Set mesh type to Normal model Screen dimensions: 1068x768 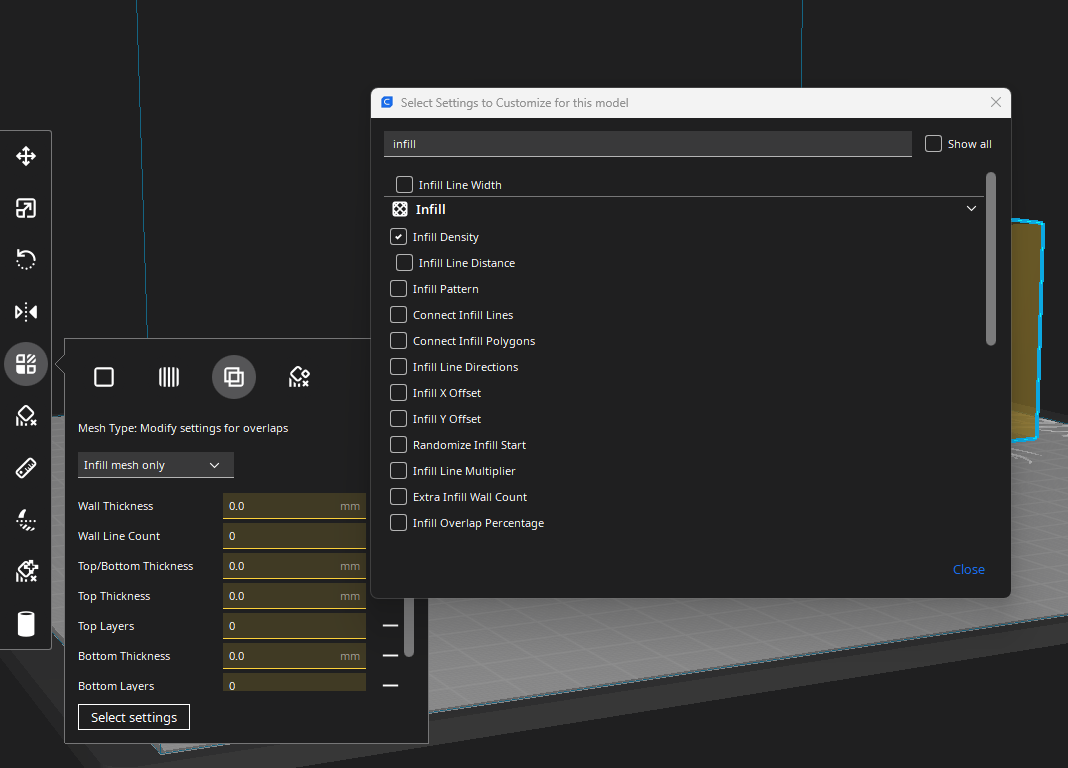104,377
